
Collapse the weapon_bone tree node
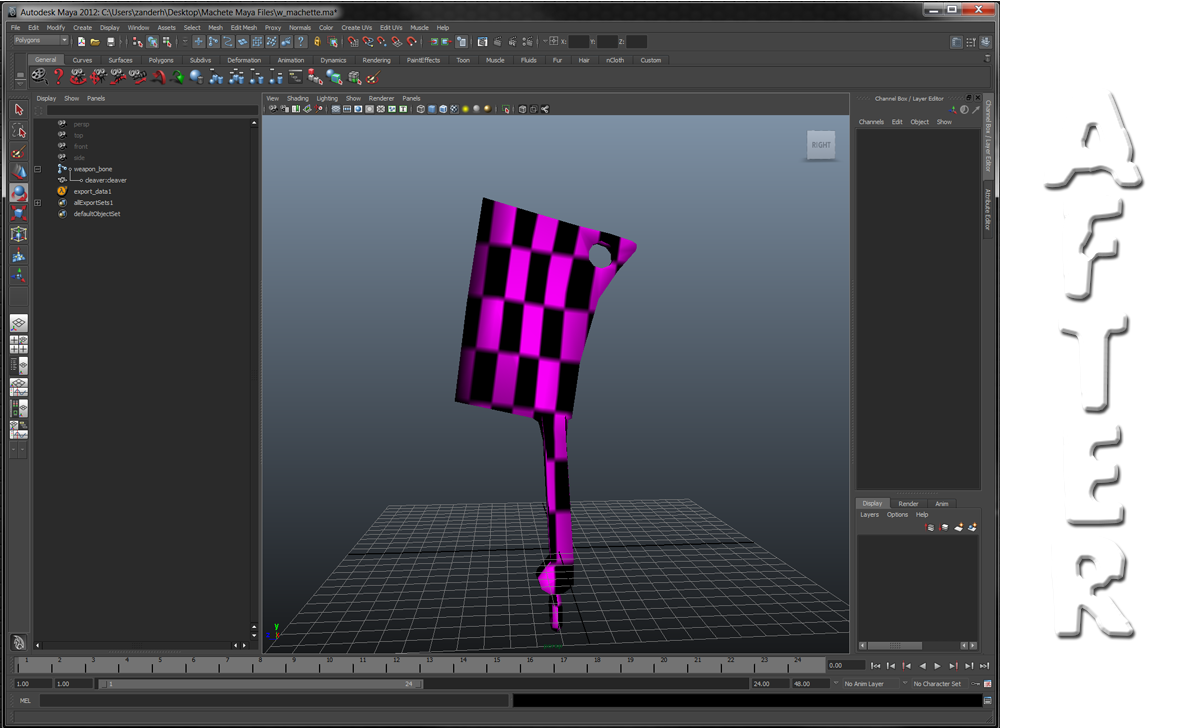(37, 169)
